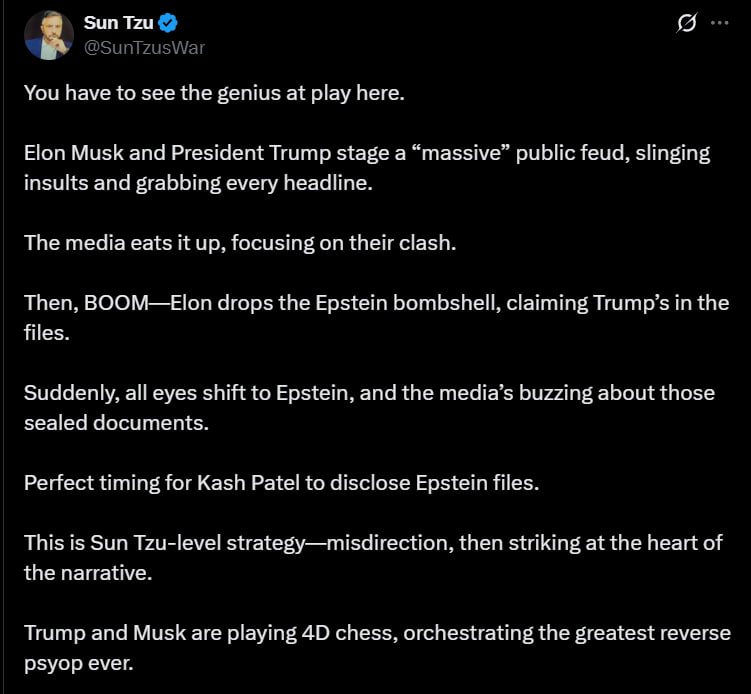
Task: Click the words 'psyop ever' ending the post
Action: tap(79, 664)
